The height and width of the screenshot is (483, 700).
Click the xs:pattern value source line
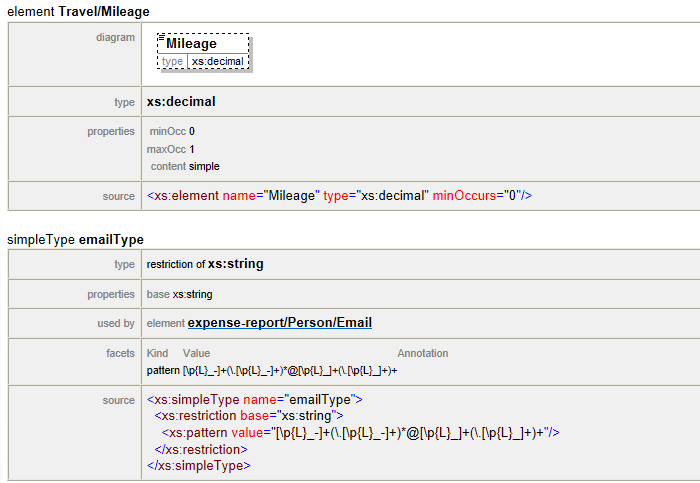click(x=360, y=432)
